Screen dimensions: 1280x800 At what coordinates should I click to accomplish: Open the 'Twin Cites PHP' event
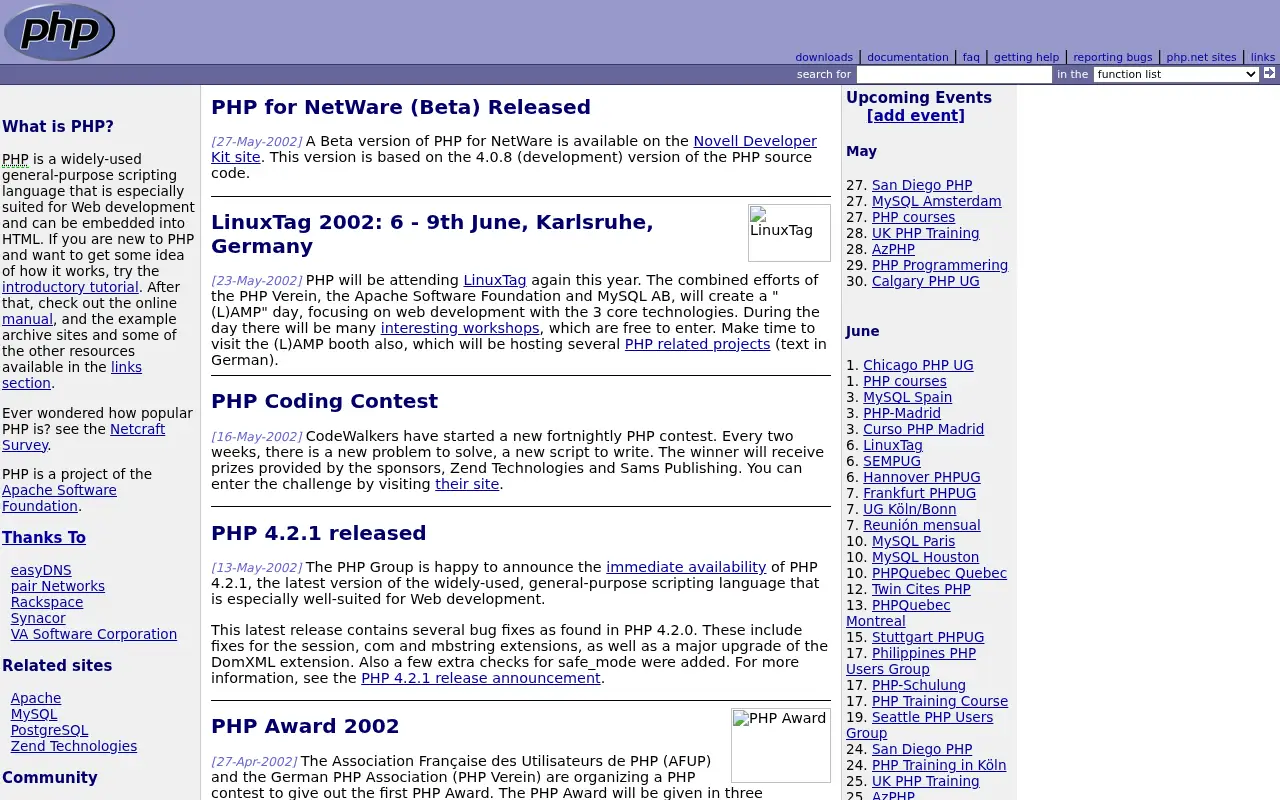921,589
